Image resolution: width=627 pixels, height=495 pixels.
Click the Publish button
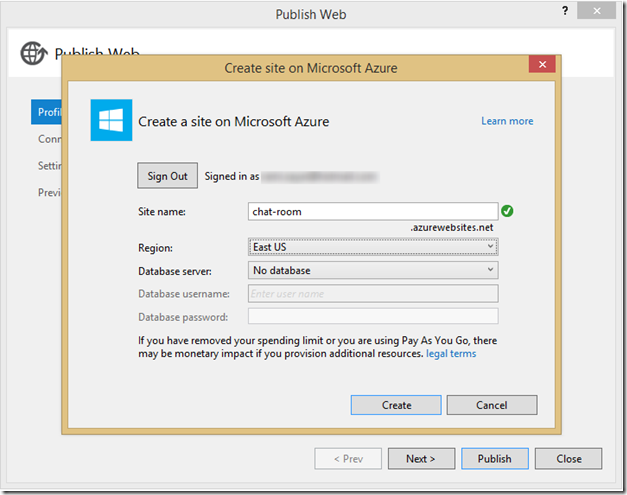click(x=495, y=458)
